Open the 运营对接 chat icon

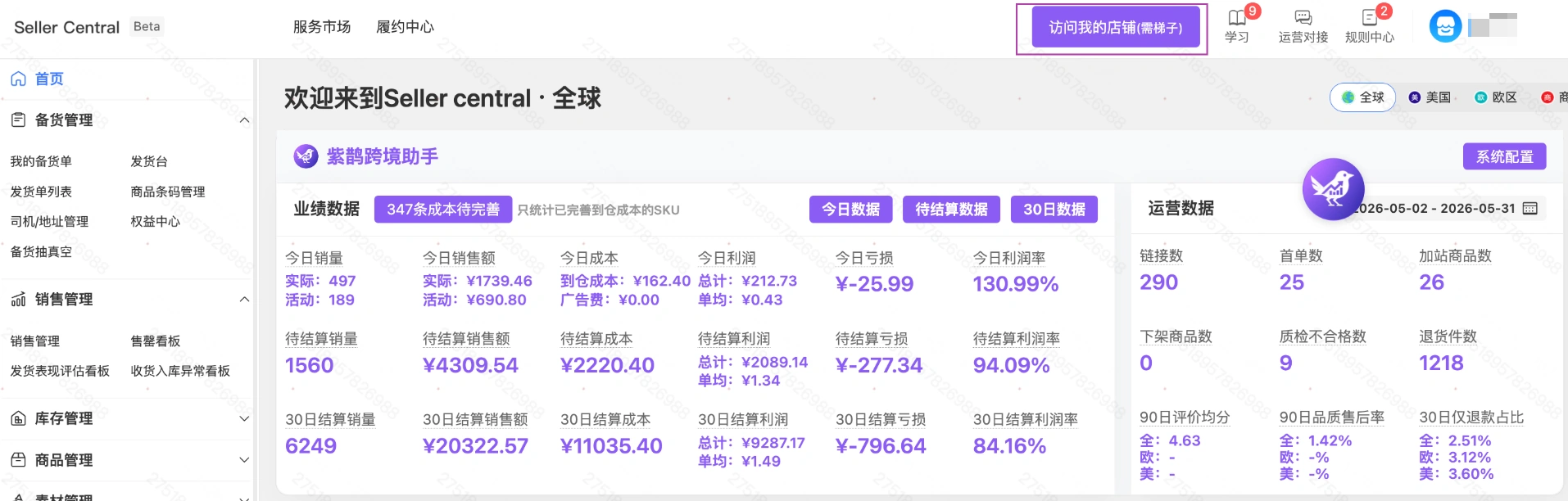(1303, 18)
